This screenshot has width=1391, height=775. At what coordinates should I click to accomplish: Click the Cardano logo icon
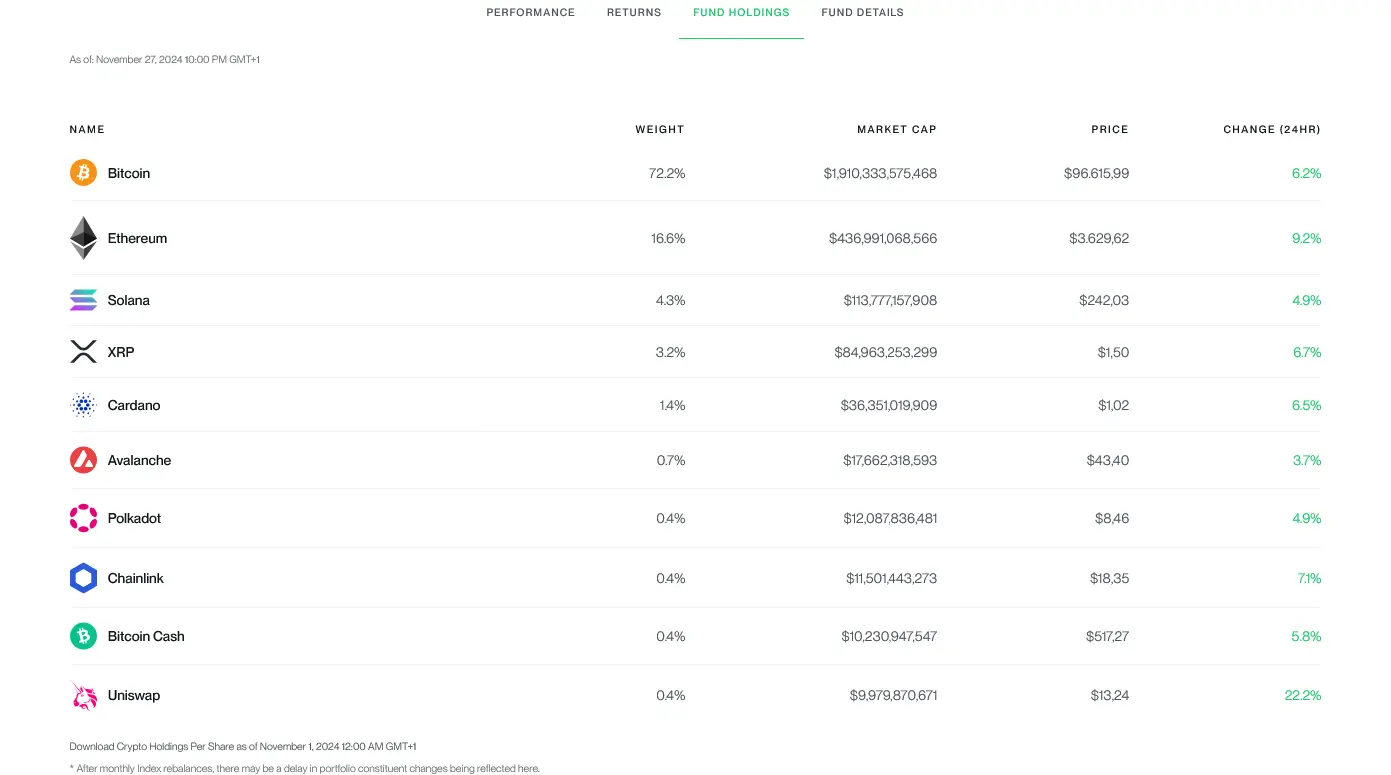click(83, 405)
